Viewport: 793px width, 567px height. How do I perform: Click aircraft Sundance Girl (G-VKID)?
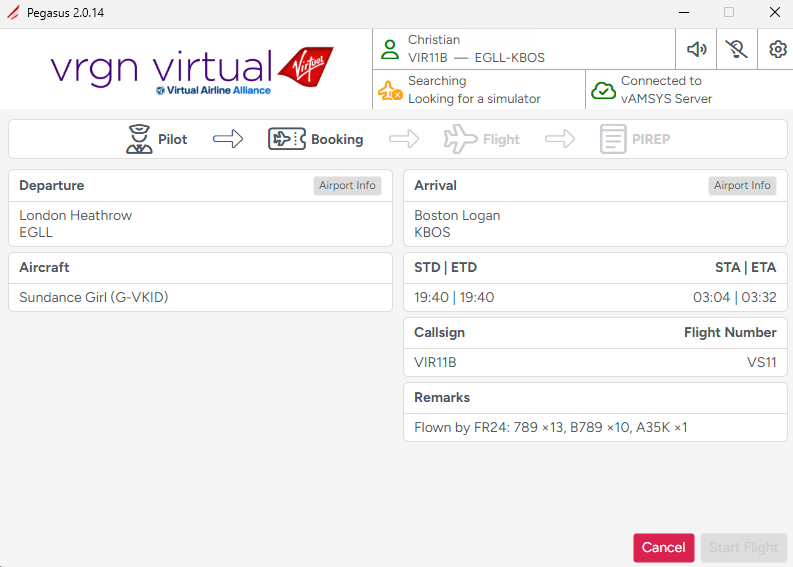point(94,297)
